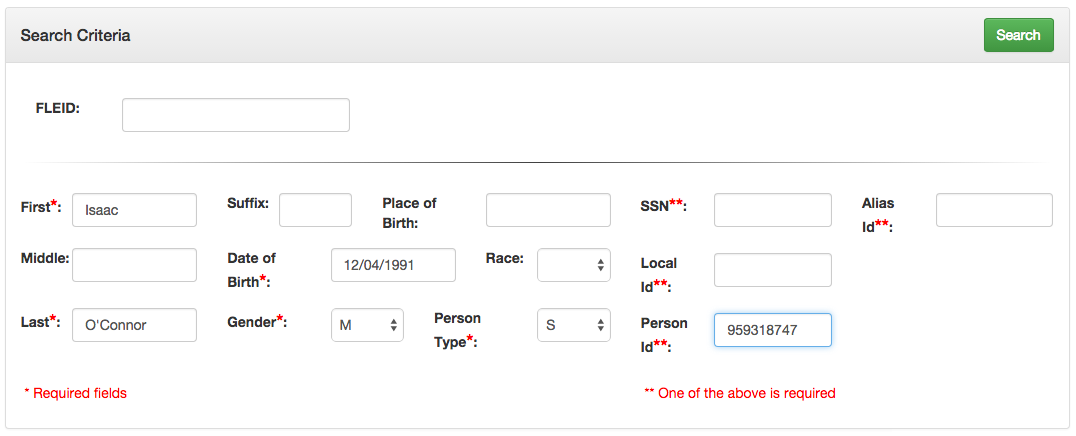Click the "Required fields" note
The width and height of the screenshot is (1076, 436).
pos(78,393)
